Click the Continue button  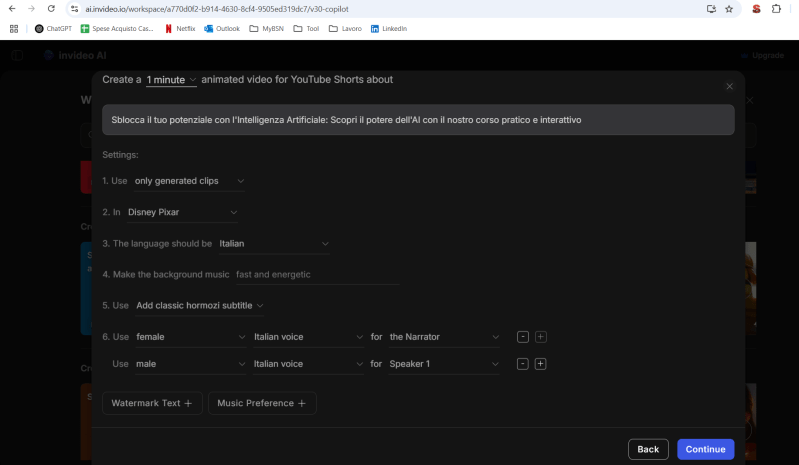point(705,449)
